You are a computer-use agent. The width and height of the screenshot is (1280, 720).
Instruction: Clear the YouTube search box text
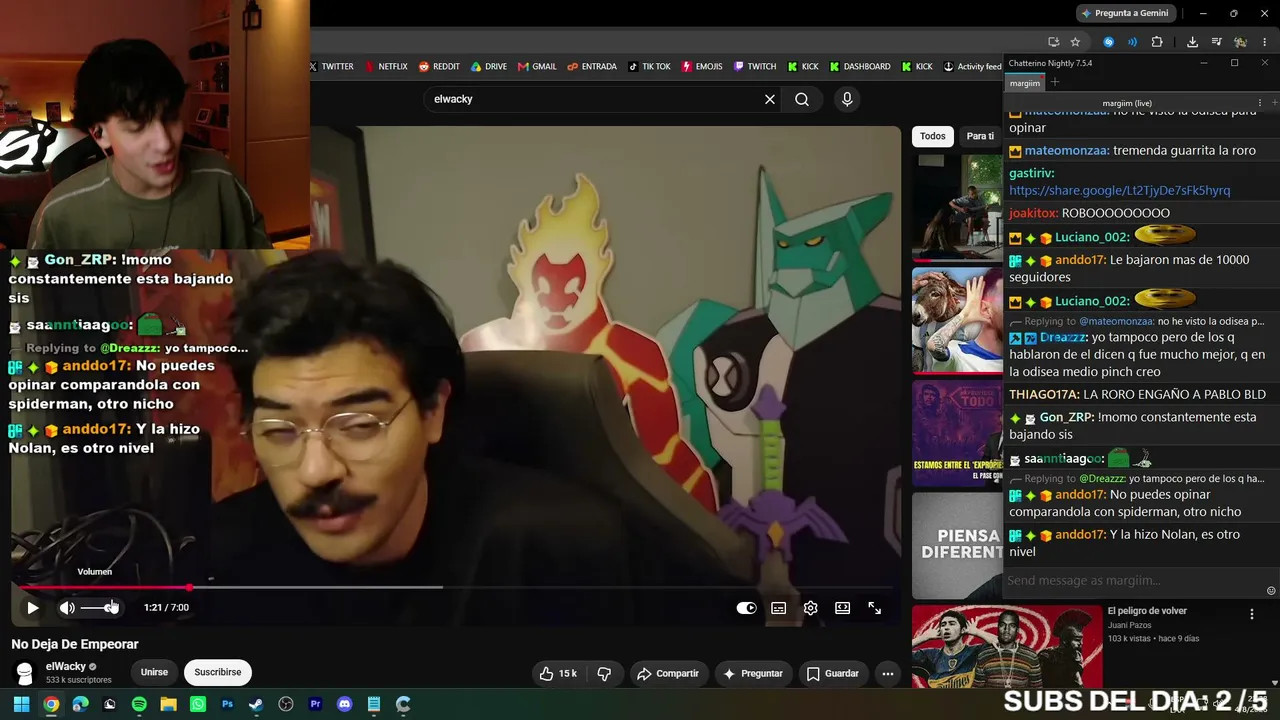coord(770,99)
